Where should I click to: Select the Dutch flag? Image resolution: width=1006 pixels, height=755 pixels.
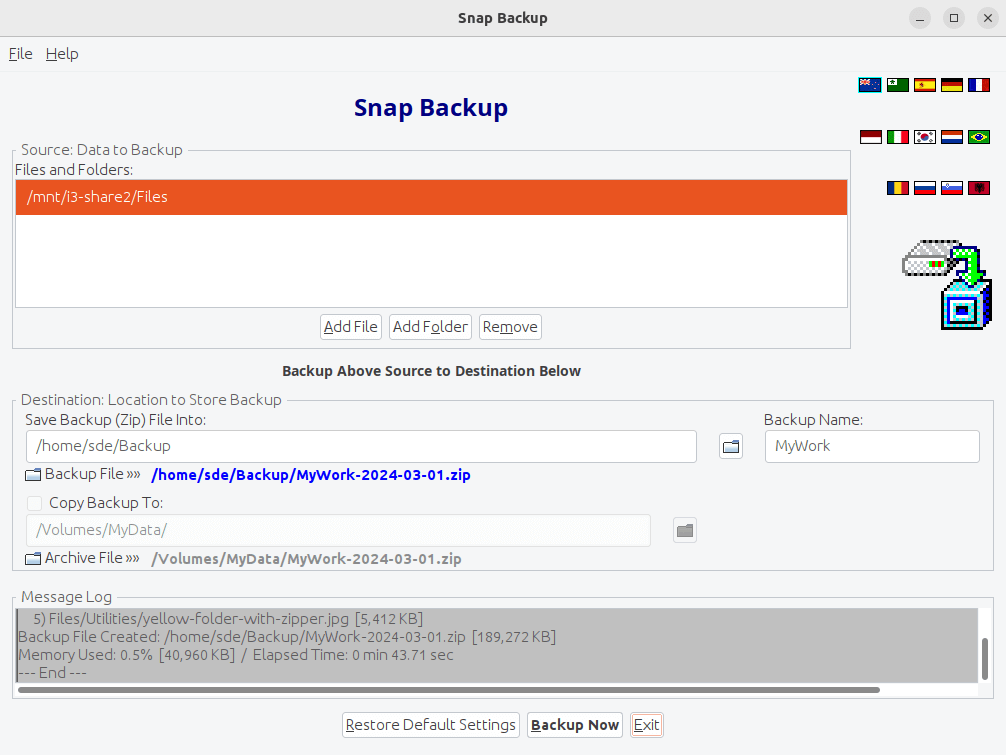(x=951, y=137)
